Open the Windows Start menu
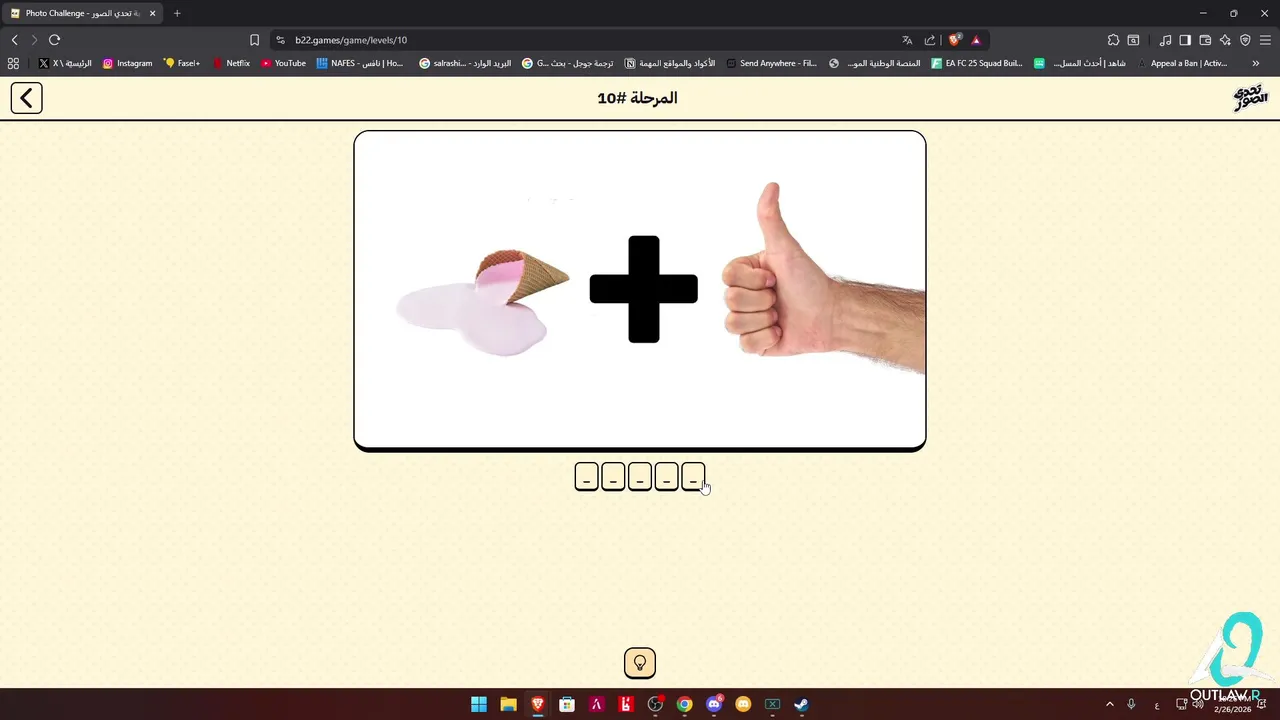The width and height of the screenshot is (1280, 720). [x=479, y=704]
